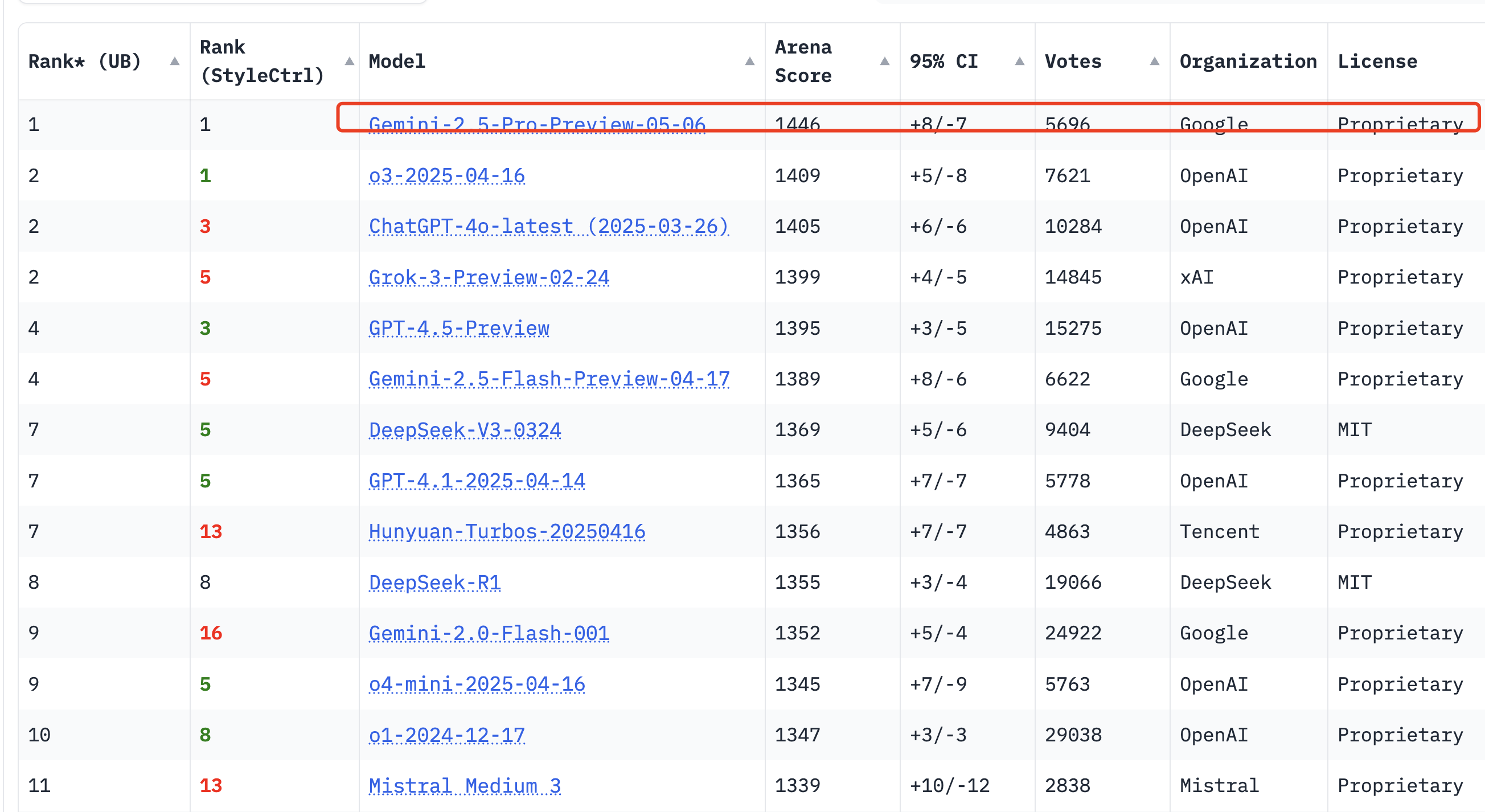Open Gemini-2.5-Flash-Preview-04-17 link
Screen dimensions: 1485x812
(x=549, y=379)
